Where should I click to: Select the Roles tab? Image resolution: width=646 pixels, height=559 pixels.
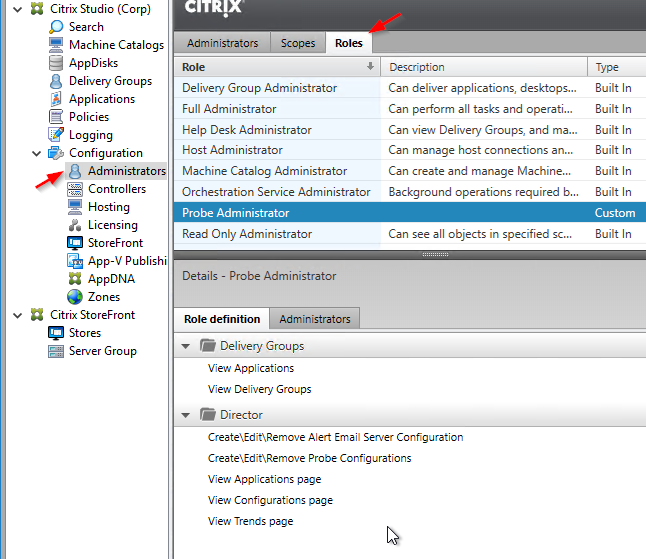(349, 43)
